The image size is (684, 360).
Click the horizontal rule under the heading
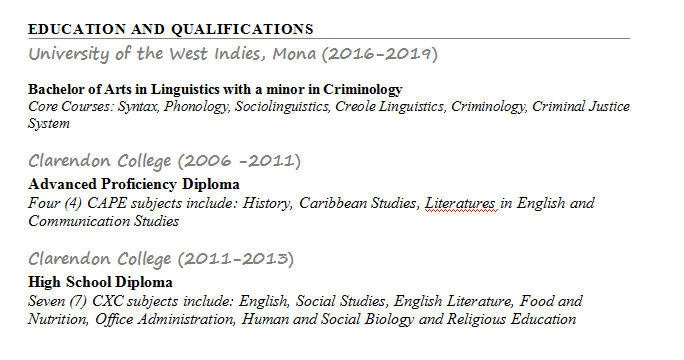[329, 38]
